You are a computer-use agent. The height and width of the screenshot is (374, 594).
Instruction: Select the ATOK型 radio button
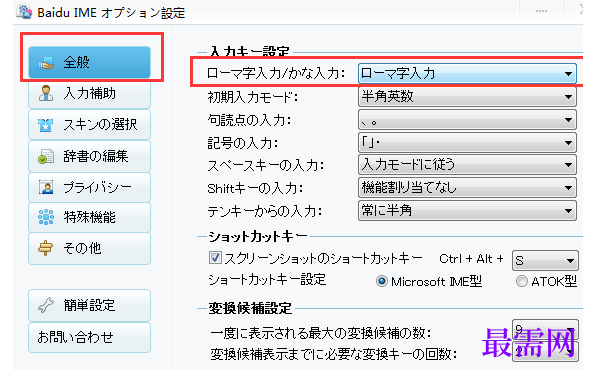522,281
